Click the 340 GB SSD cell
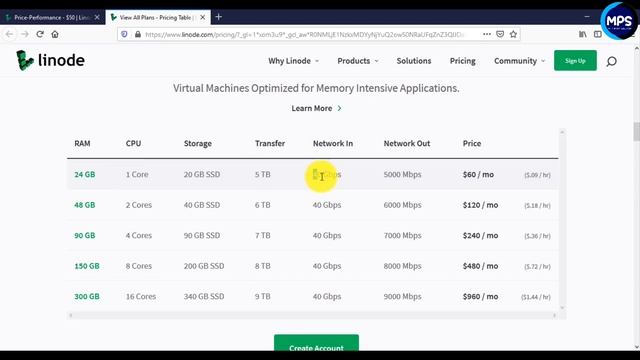Image resolution: width=640 pixels, height=360 pixels. 204,297
